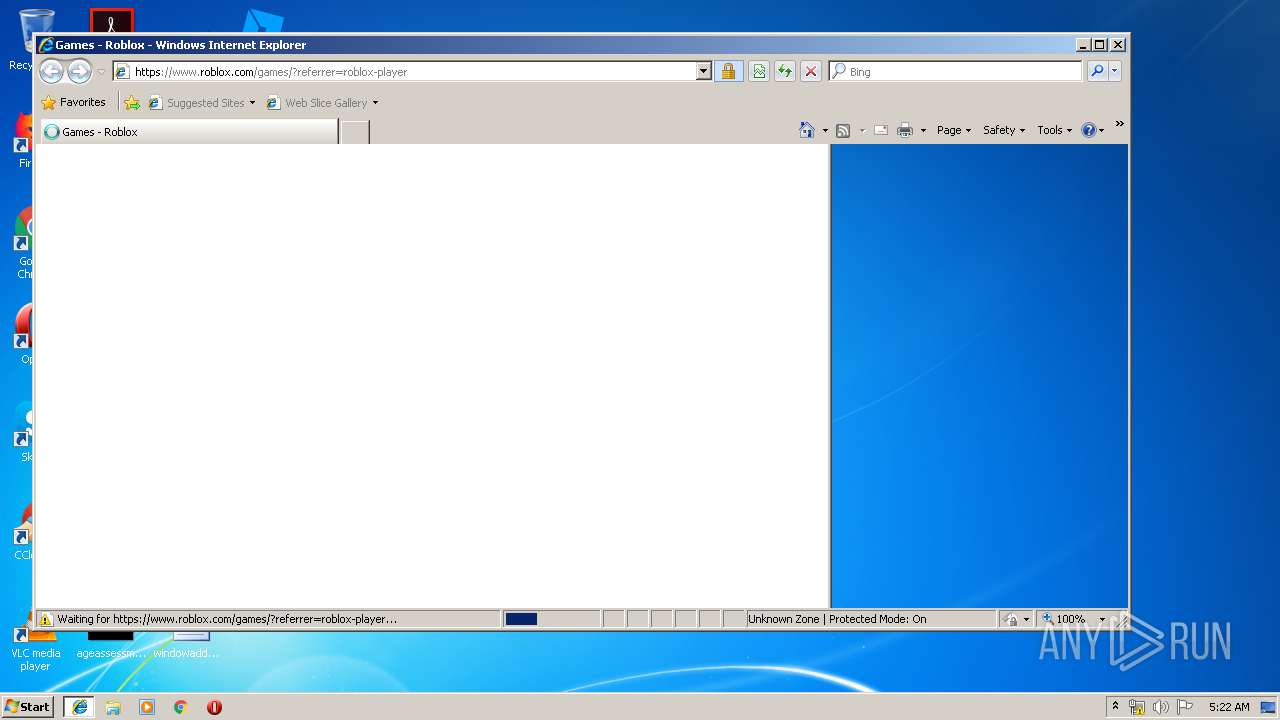Click 'Unknown Zone | Protected Mode: On' text
Viewport: 1280px width, 720px height.
838,619
